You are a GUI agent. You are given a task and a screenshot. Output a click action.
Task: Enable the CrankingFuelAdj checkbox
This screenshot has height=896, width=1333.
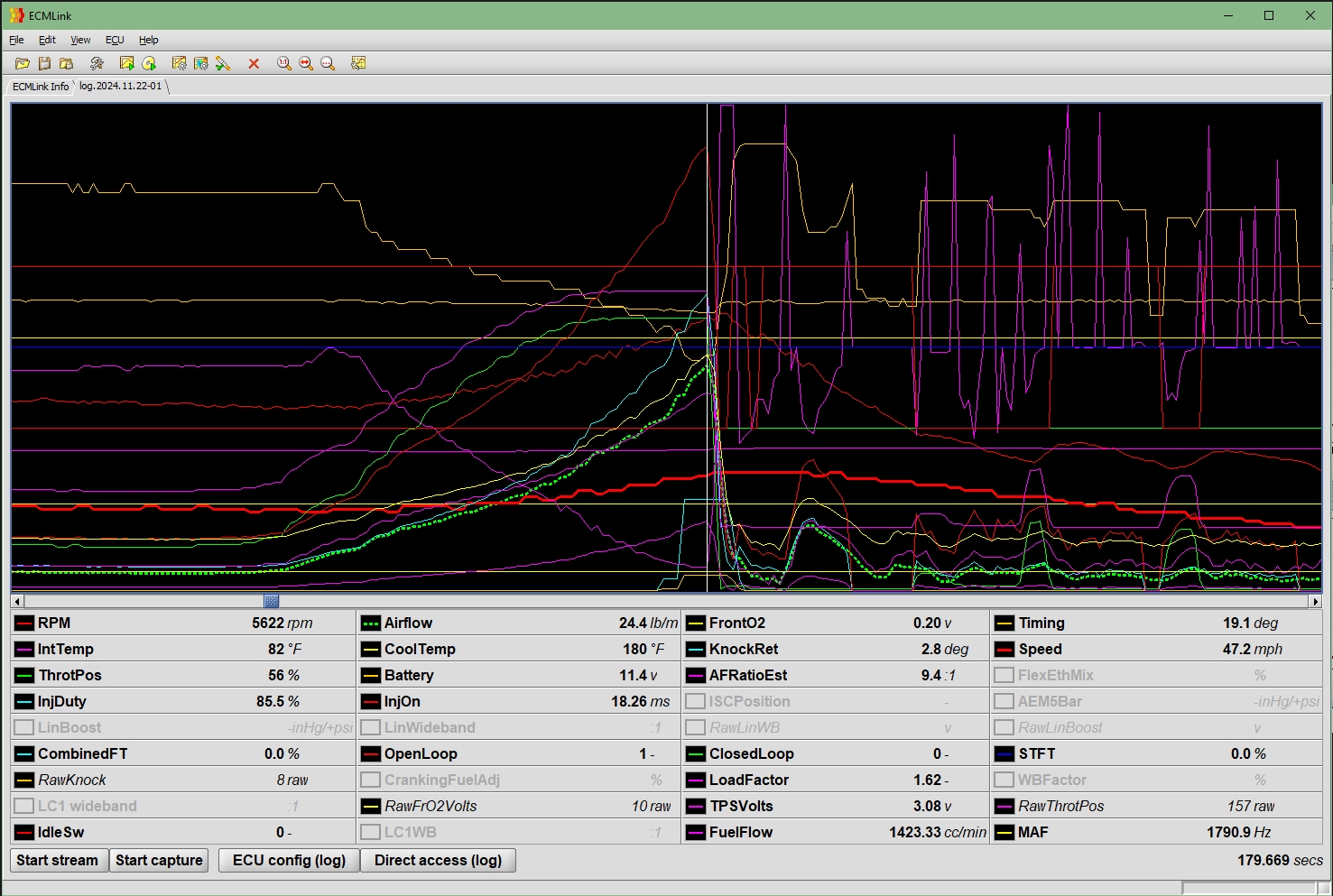[x=371, y=780]
